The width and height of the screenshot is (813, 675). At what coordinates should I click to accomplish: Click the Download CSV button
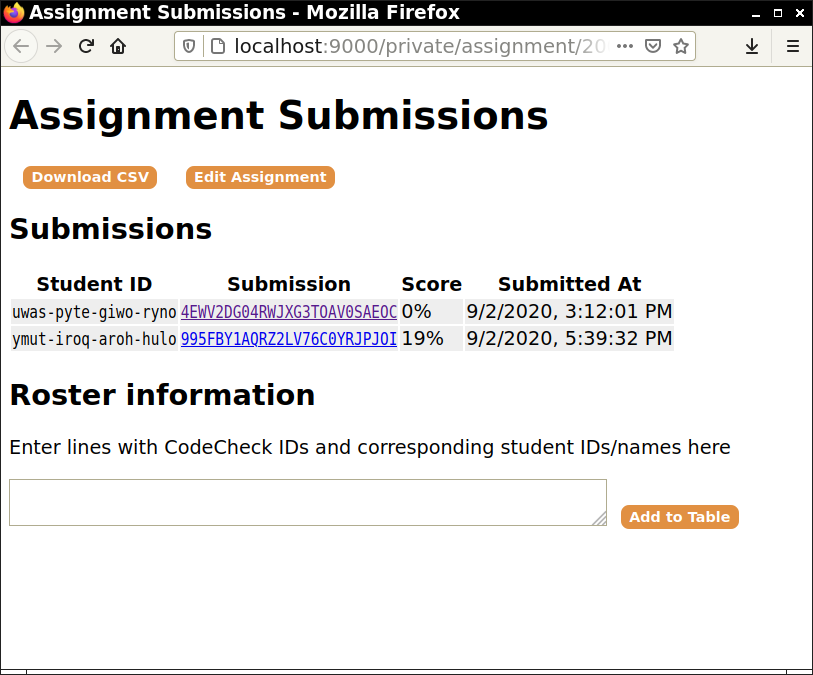[x=90, y=177]
